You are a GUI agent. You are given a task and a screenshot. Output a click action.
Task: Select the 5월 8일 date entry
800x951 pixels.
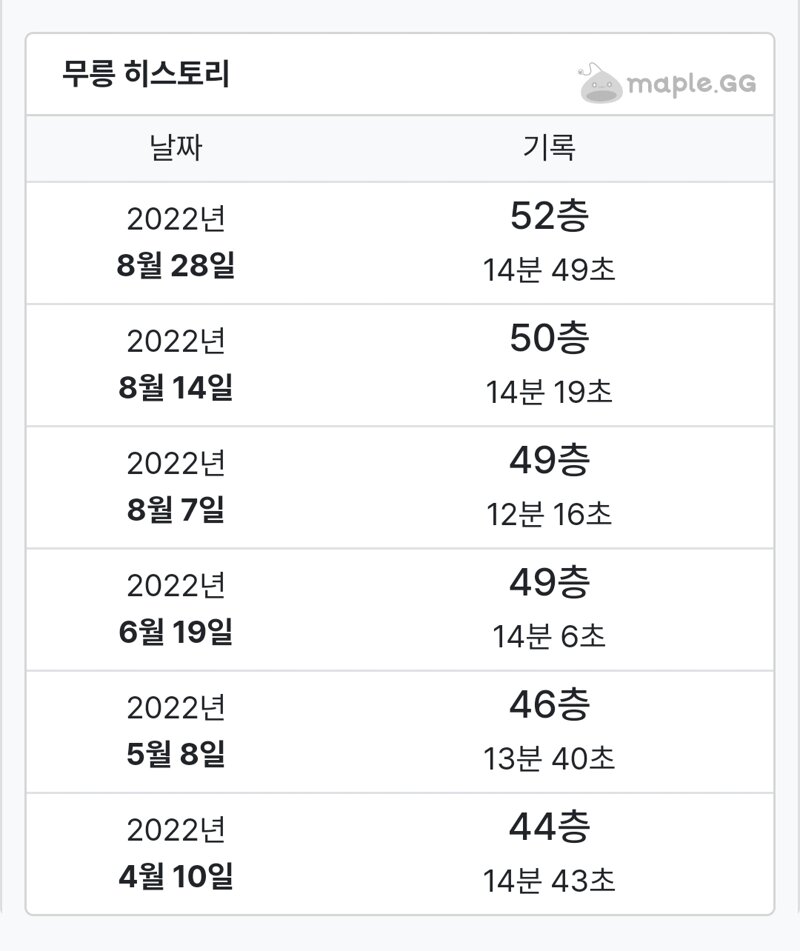176,753
